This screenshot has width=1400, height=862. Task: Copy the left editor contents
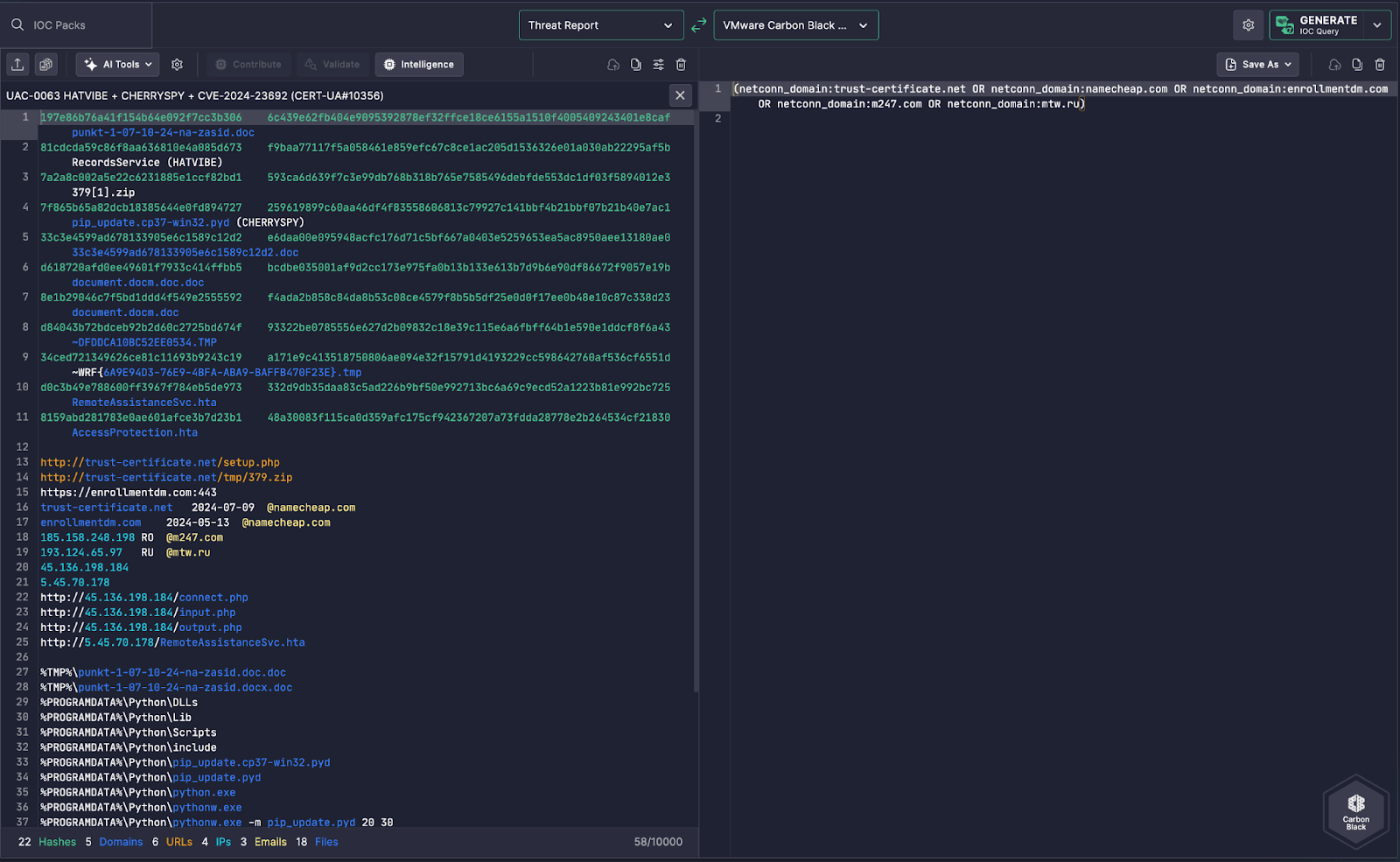coord(636,64)
